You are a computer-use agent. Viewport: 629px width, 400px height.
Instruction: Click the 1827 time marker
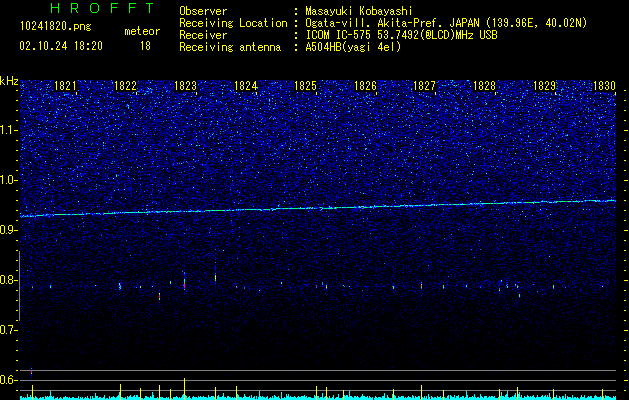point(424,86)
